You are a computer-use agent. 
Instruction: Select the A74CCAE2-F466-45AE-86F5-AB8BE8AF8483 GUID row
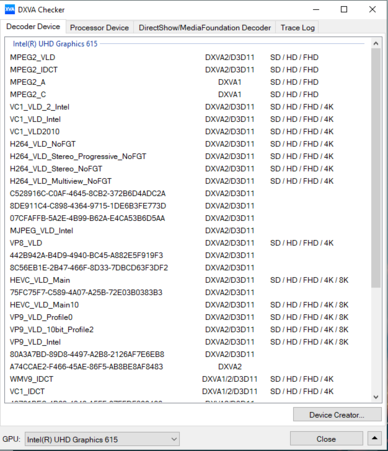coord(188,367)
